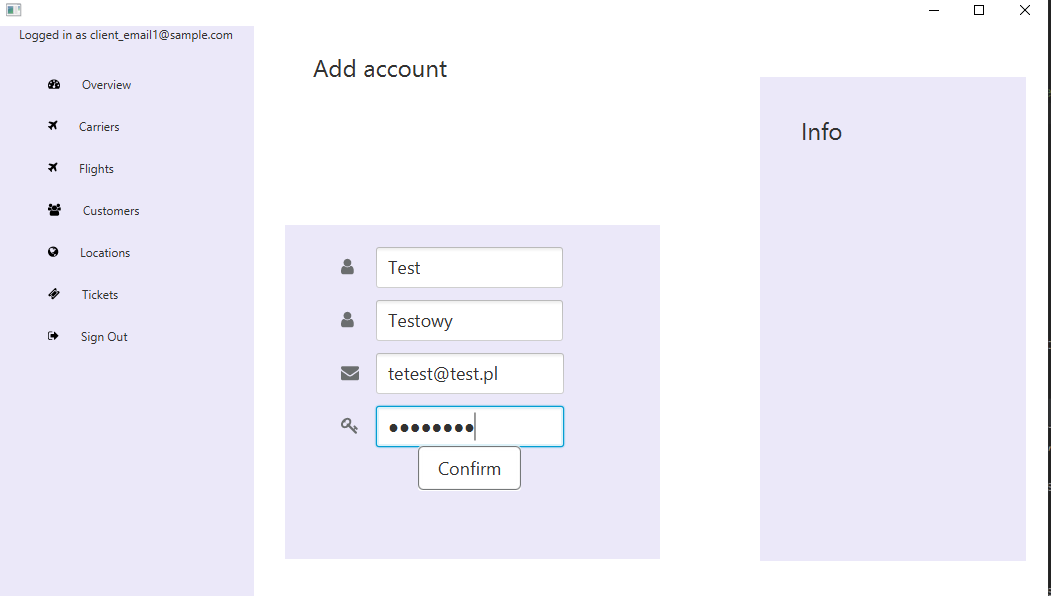Click the Tickets icon in sidebar

pos(53,294)
